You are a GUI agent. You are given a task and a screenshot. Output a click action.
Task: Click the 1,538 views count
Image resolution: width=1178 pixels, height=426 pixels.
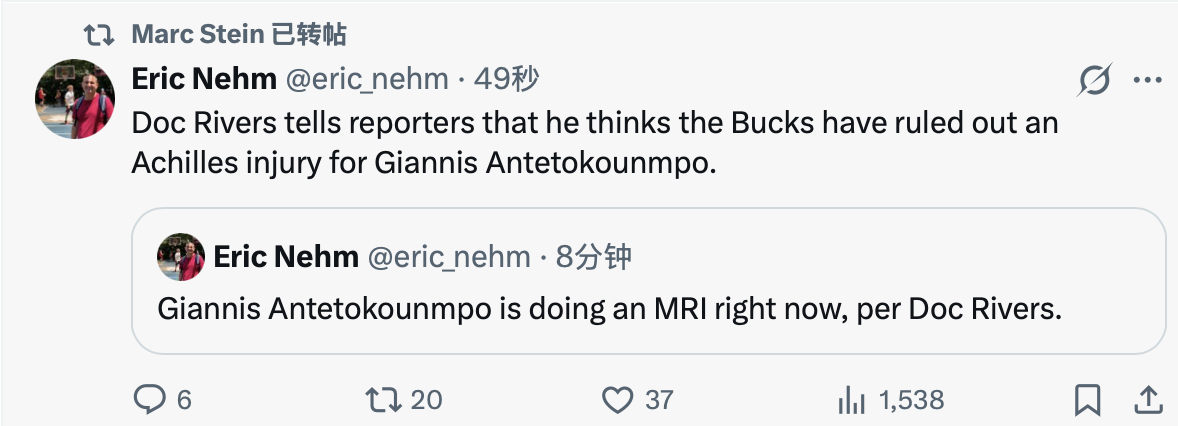click(911, 400)
